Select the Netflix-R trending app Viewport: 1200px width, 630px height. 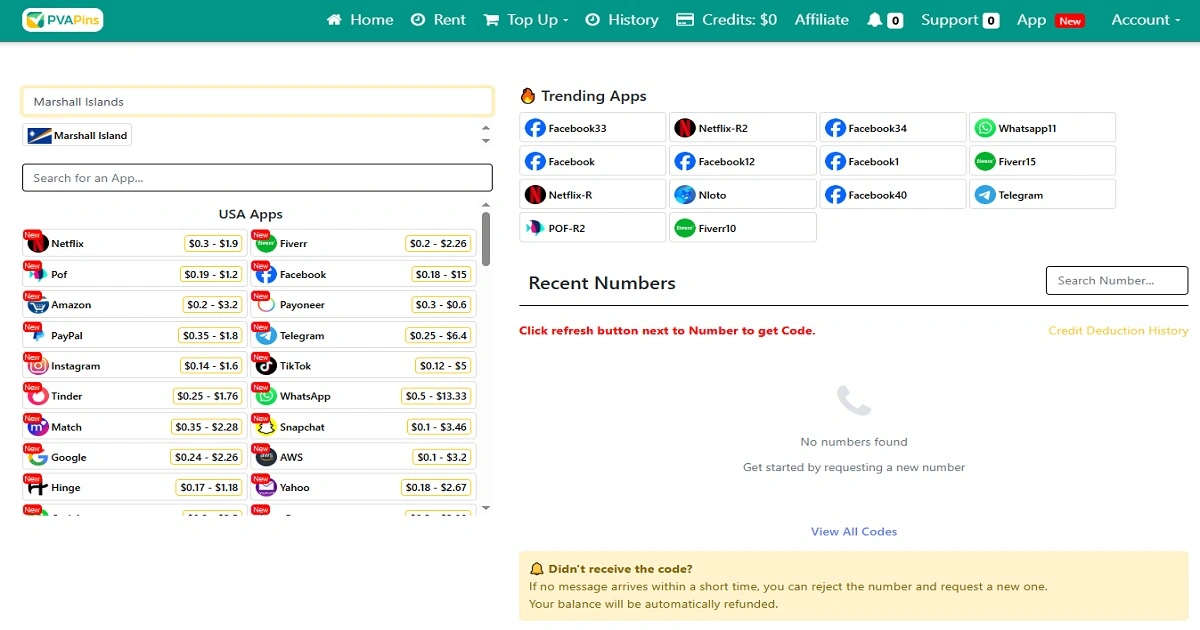[x=593, y=194]
